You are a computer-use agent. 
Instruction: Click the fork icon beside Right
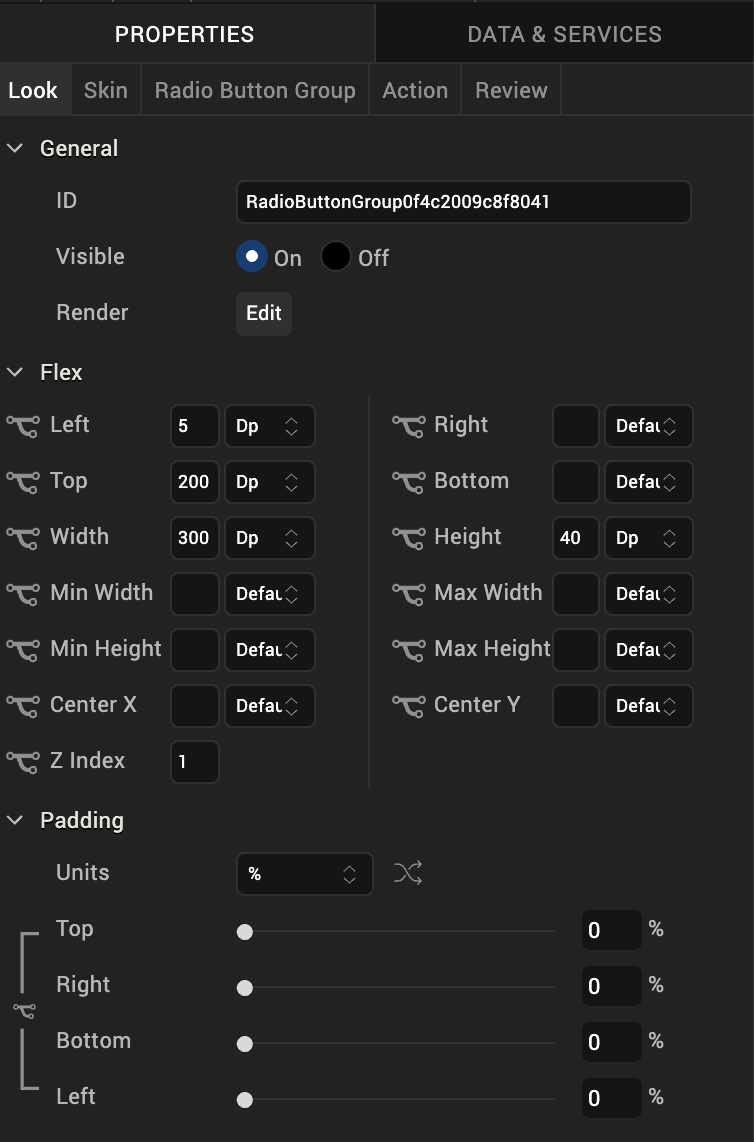click(x=408, y=426)
